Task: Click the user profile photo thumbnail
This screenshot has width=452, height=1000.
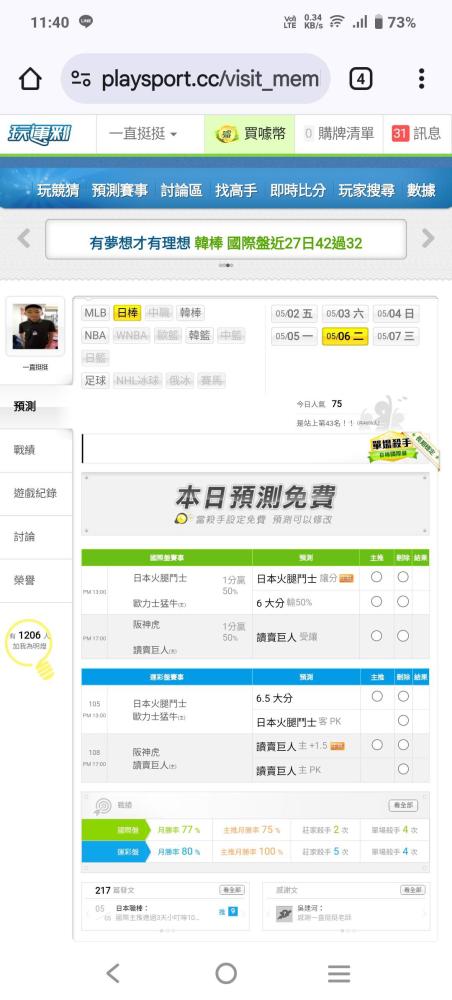Action: click(35, 326)
